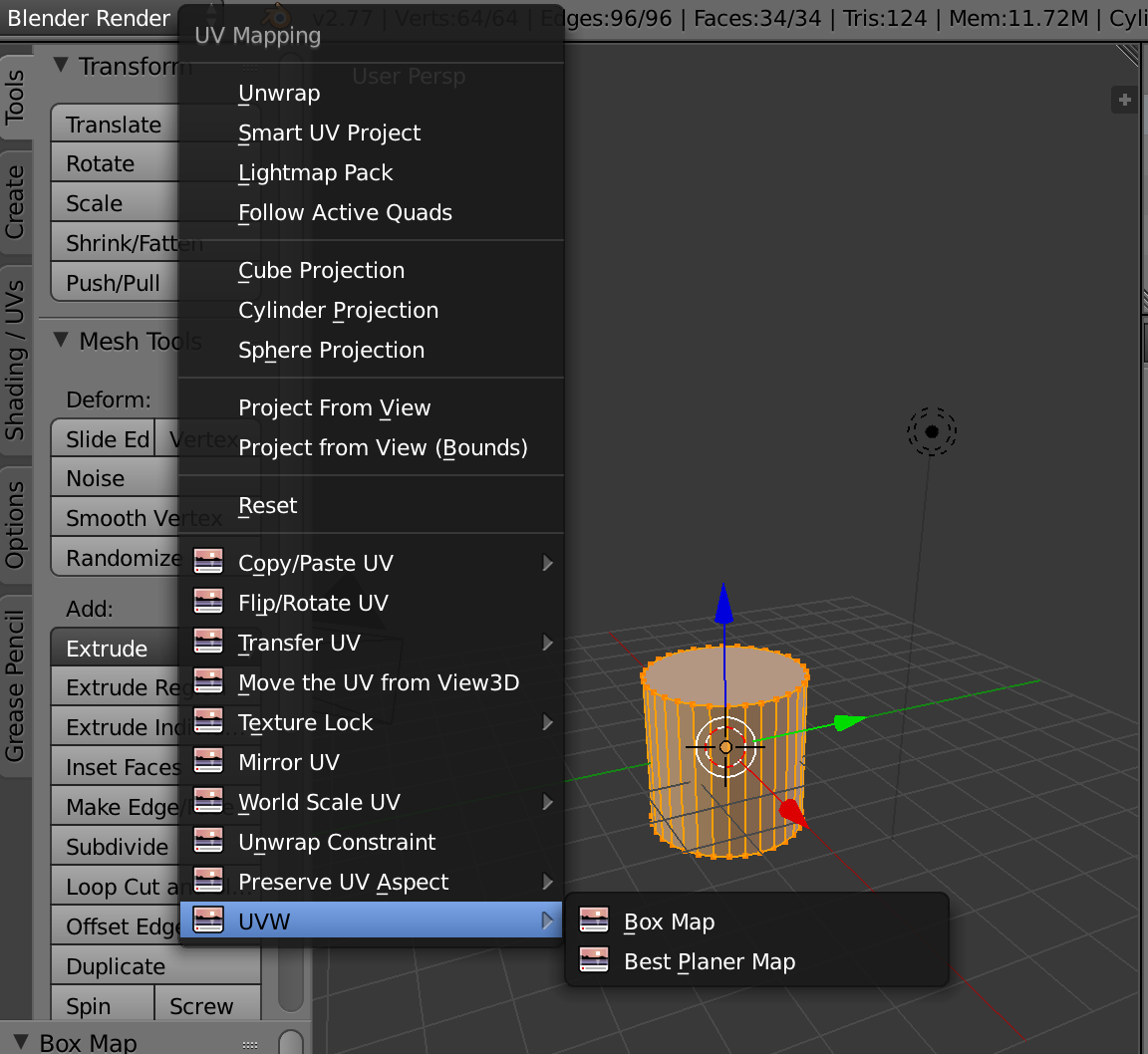Collapse the Mesh Tools panel triangle

point(62,341)
